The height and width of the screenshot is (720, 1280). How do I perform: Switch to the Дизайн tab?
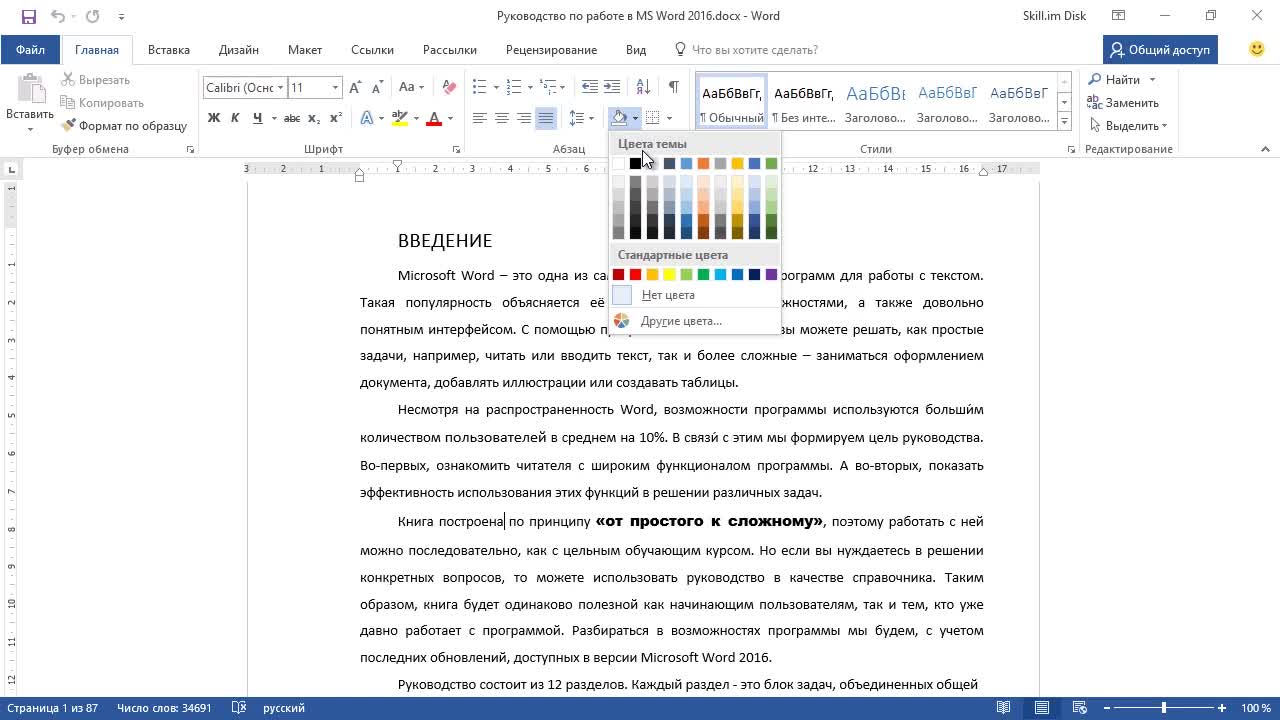pos(239,50)
